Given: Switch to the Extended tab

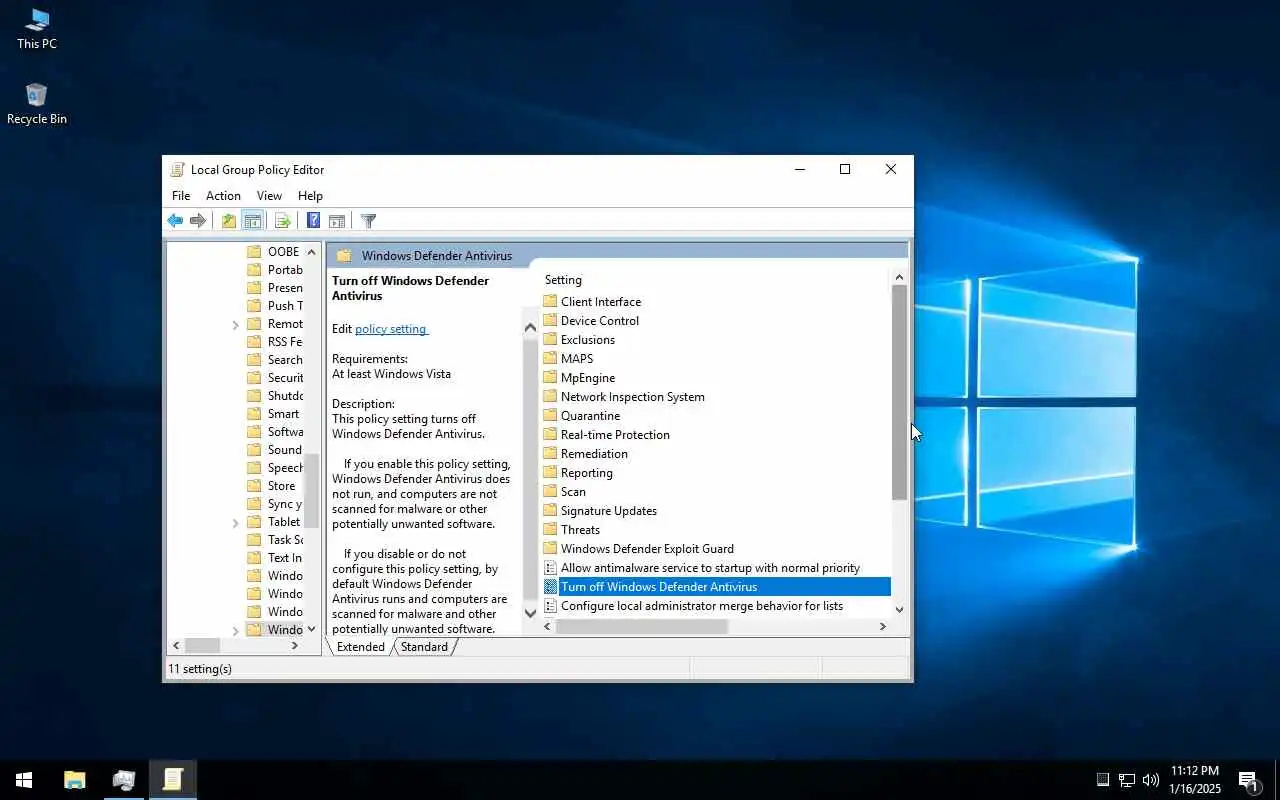Looking at the screenshot, I should pyautogui.click(x=361, y=647).
